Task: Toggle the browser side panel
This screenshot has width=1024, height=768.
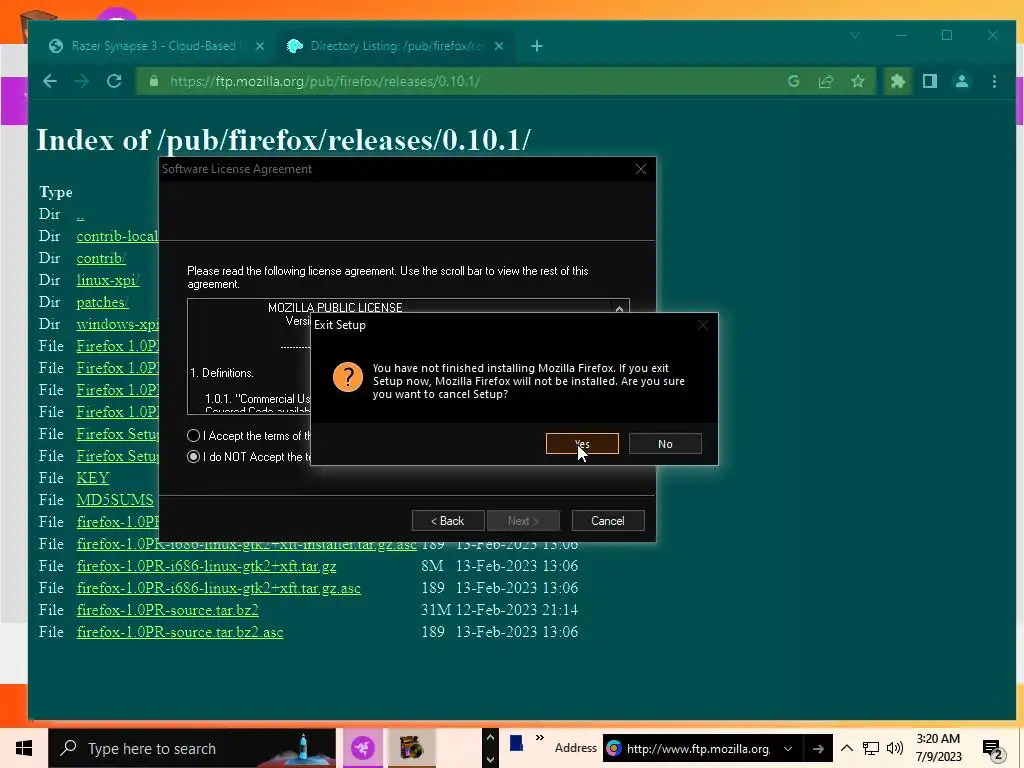Action: click(930, 81)
